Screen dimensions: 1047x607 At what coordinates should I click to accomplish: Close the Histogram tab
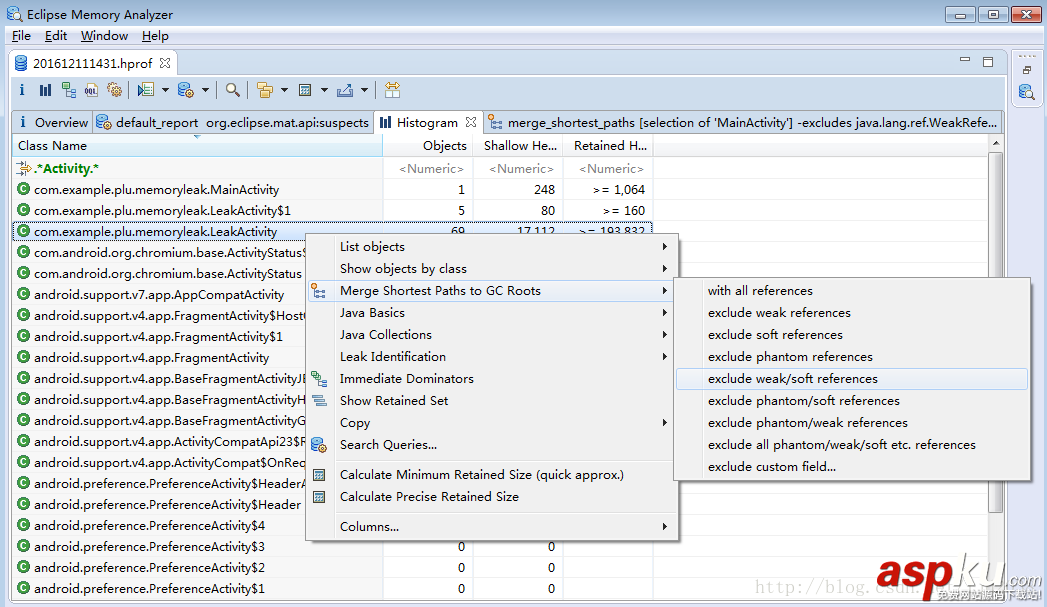coord(470,122)
